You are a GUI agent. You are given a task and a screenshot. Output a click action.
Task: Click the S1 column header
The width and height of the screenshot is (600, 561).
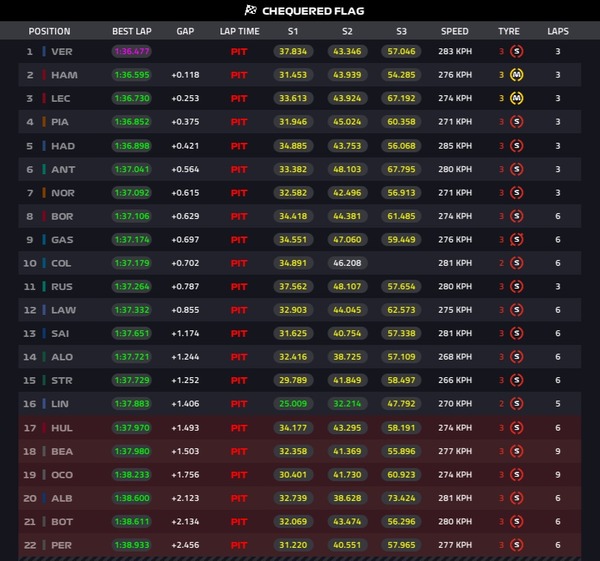tap(293, 31)
